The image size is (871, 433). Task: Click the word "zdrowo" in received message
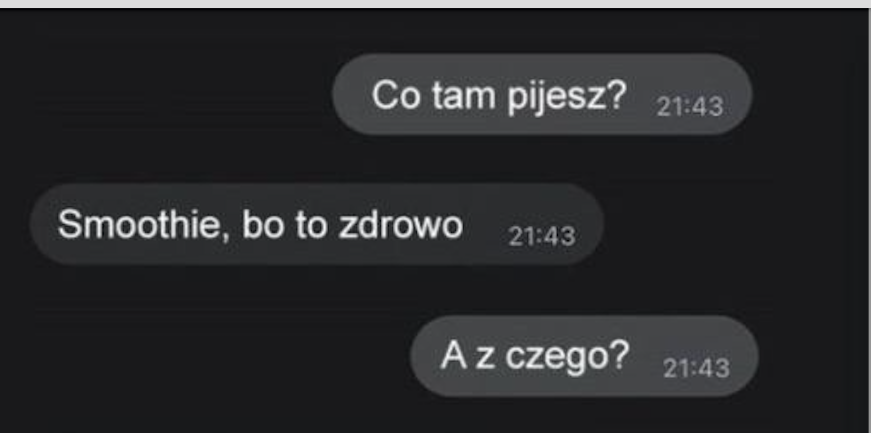400,225
